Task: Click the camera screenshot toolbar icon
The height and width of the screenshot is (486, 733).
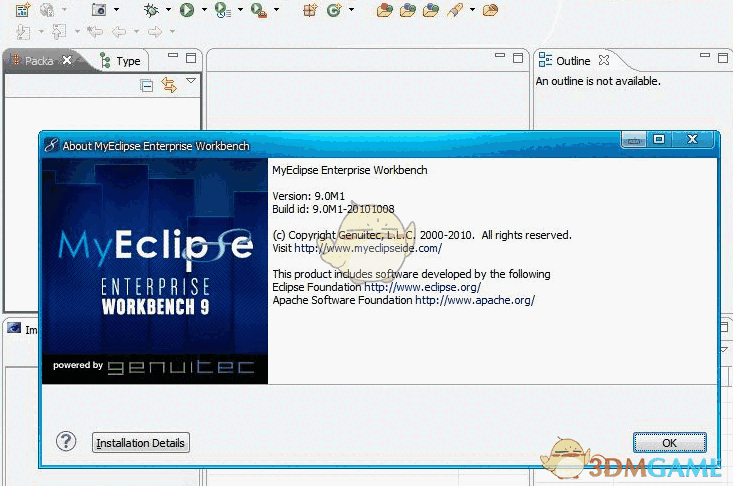Action: [99, 10]
